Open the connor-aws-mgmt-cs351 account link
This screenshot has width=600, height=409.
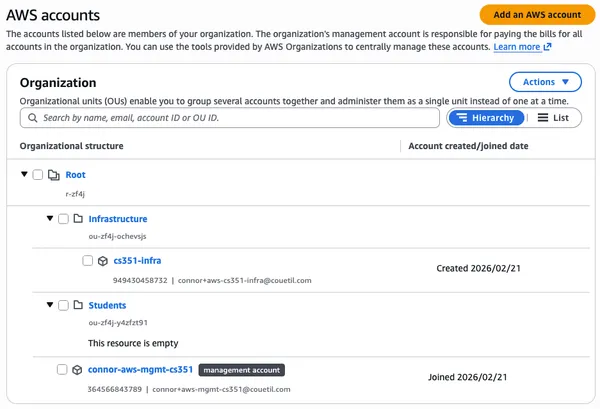click(140, 370)
